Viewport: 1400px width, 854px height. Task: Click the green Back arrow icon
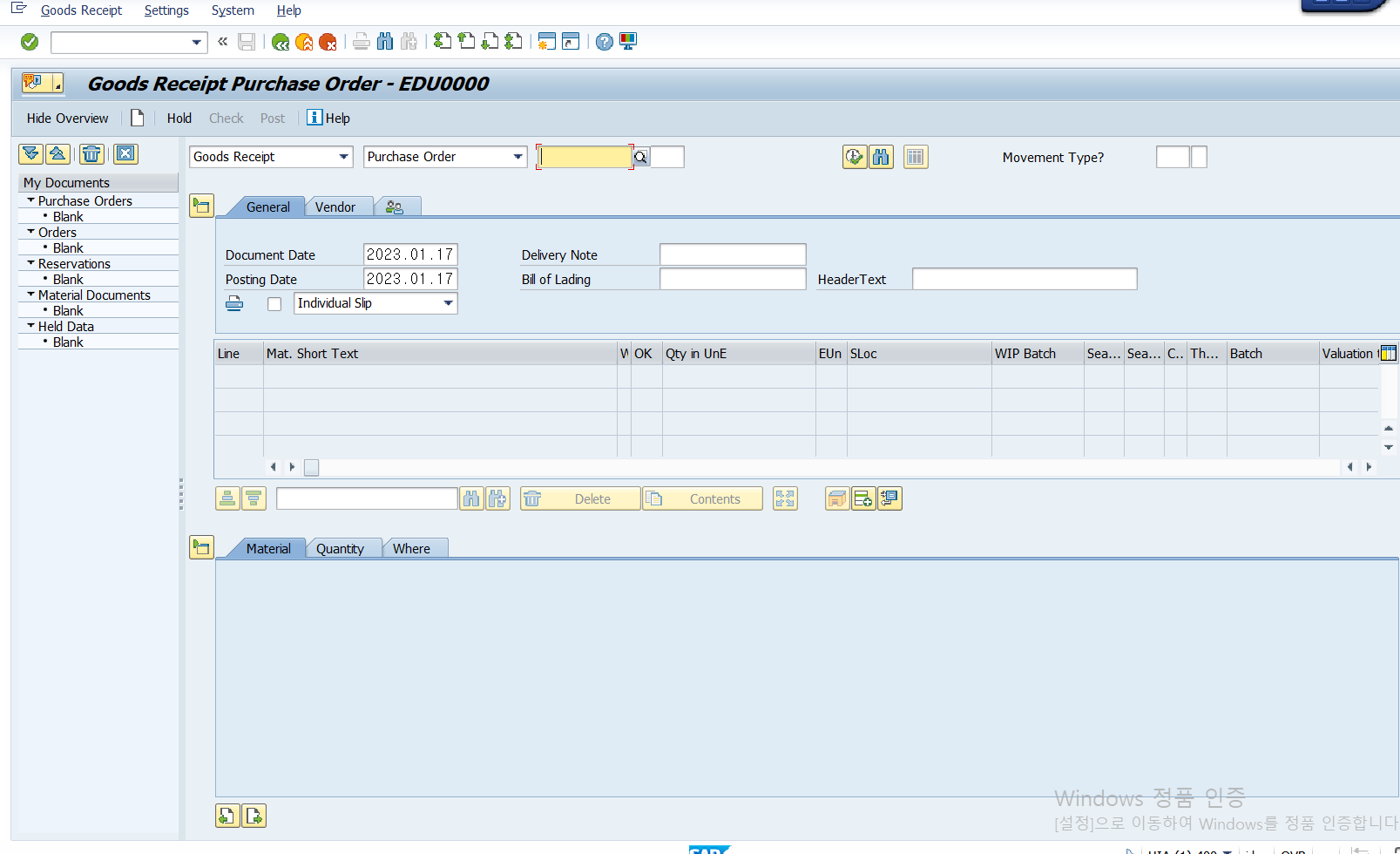tap(281, 42)
